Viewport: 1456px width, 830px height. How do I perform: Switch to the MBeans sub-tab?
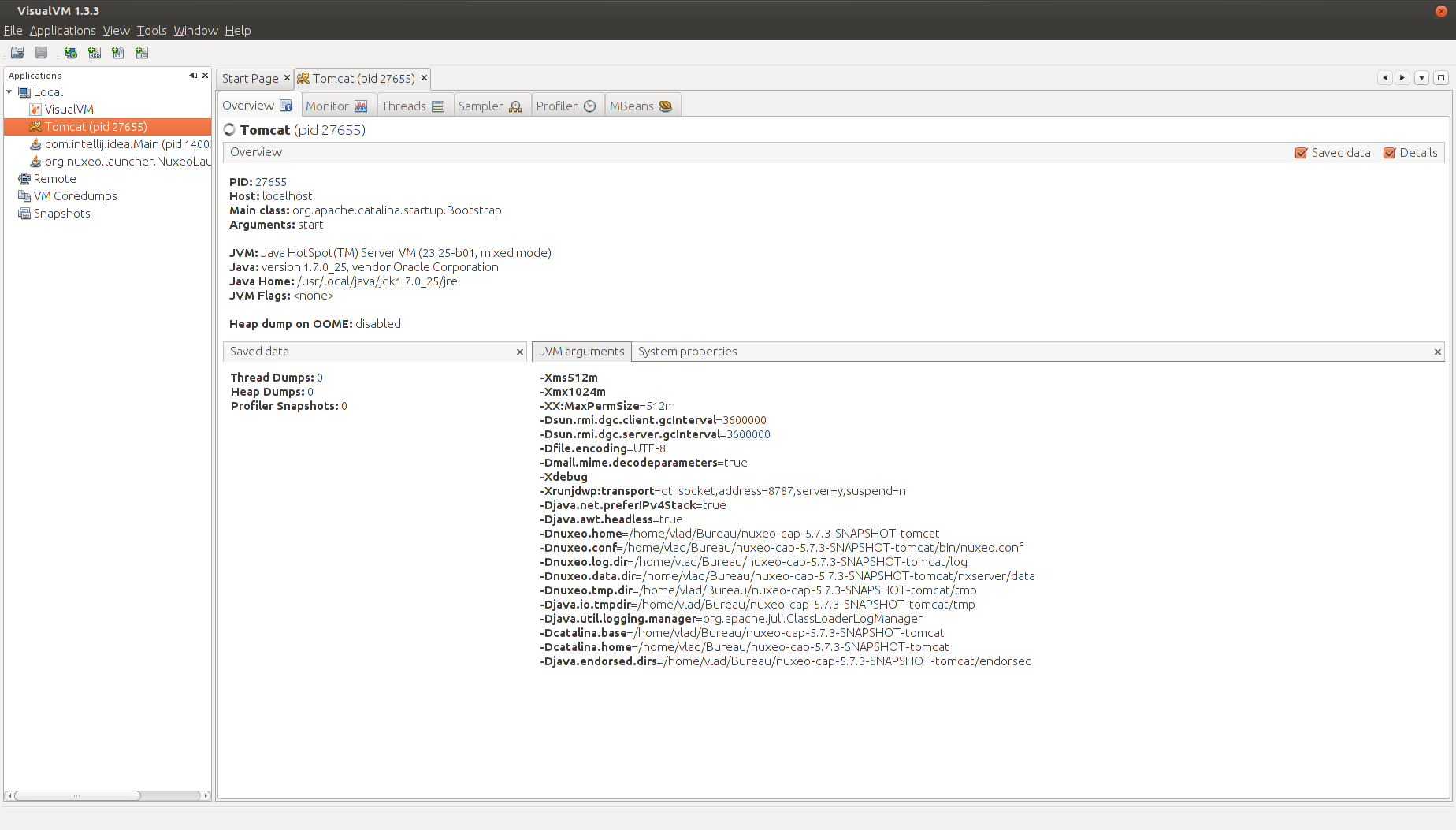(x=641, y=106)
